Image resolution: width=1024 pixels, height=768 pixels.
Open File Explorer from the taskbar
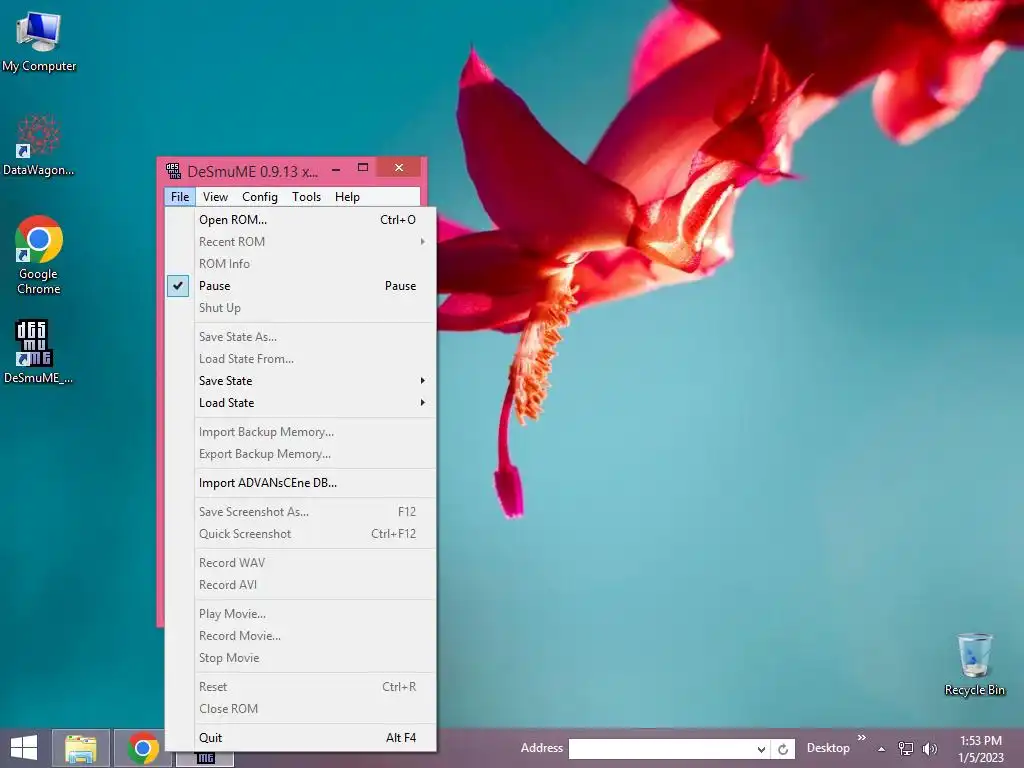(x=81, y=748)
